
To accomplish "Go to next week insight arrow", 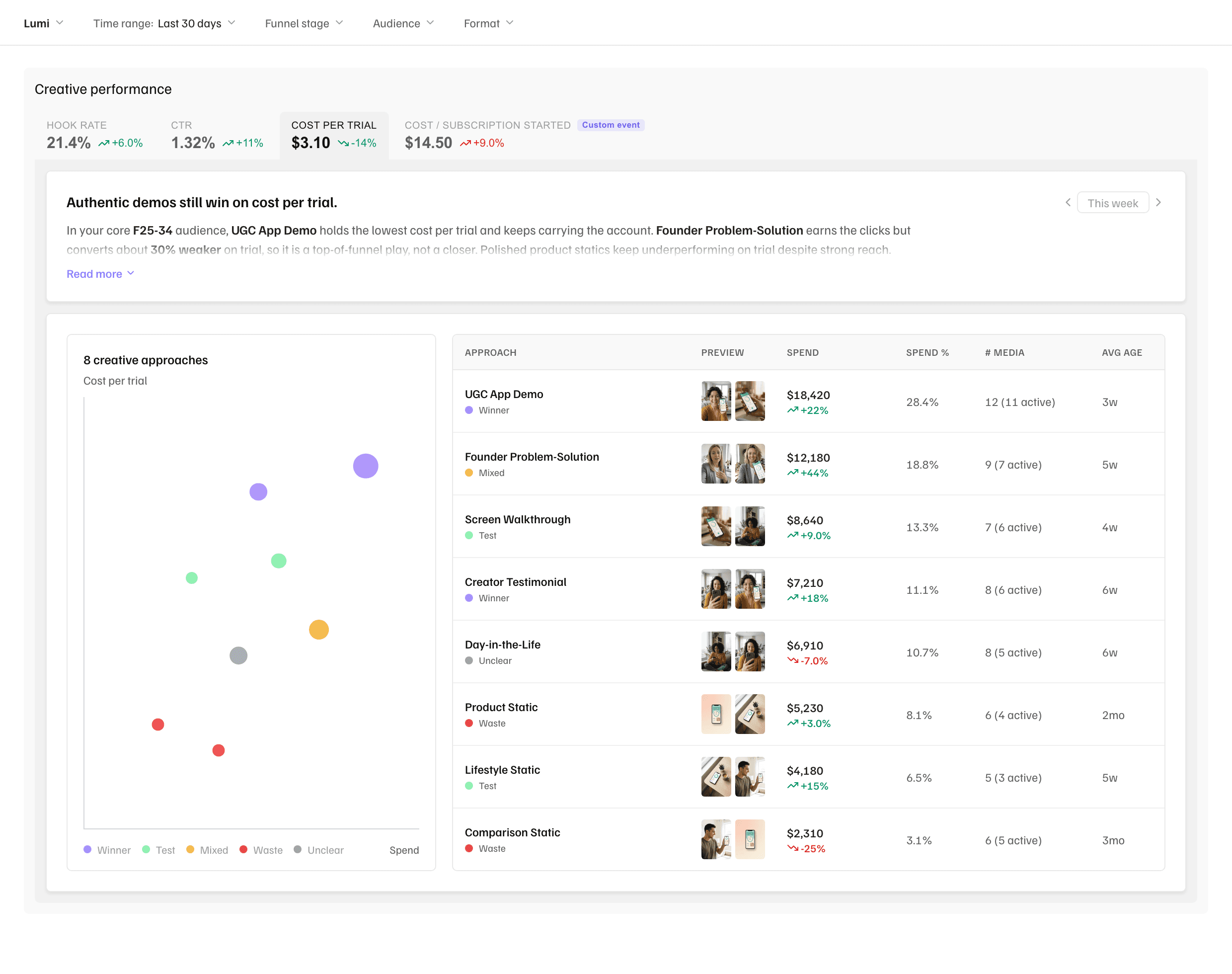I will 1158,202.
